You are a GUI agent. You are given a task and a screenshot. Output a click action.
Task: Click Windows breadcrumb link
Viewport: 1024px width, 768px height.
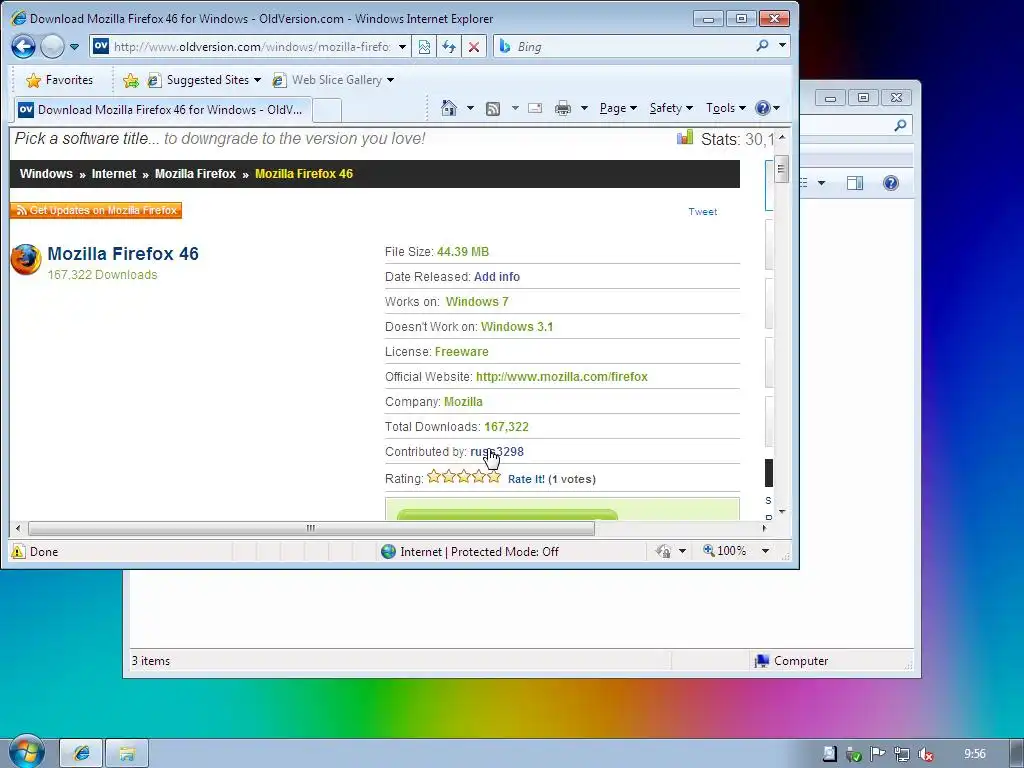(x=46, y=174)
